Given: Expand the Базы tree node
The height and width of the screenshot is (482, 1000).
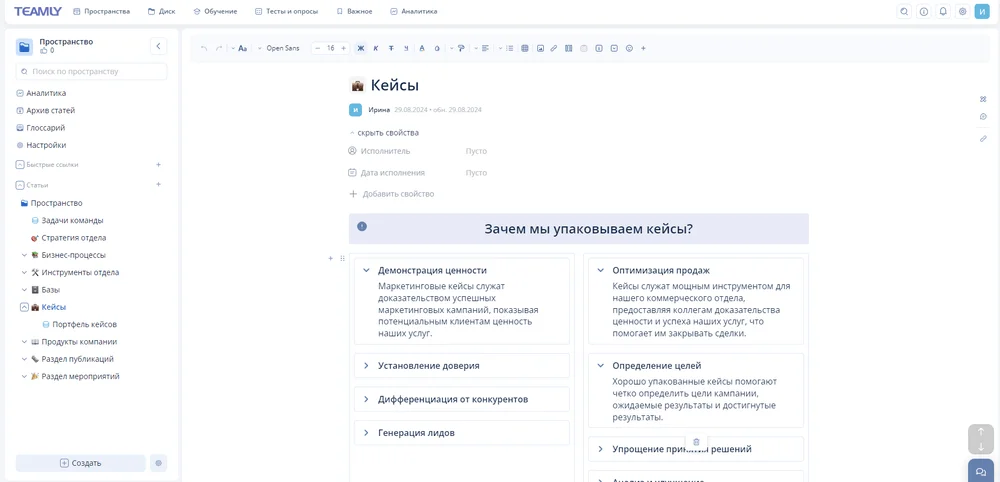Looking at the screenshot, I should (24, 289).
